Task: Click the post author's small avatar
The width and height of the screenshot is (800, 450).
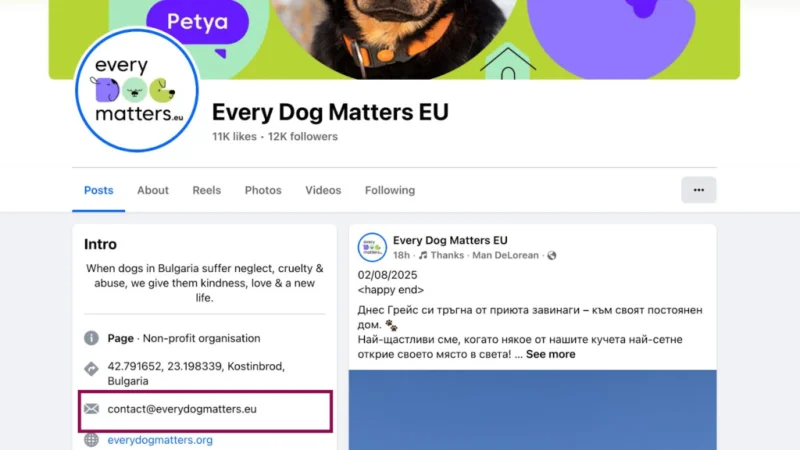Action: point(372,247)
